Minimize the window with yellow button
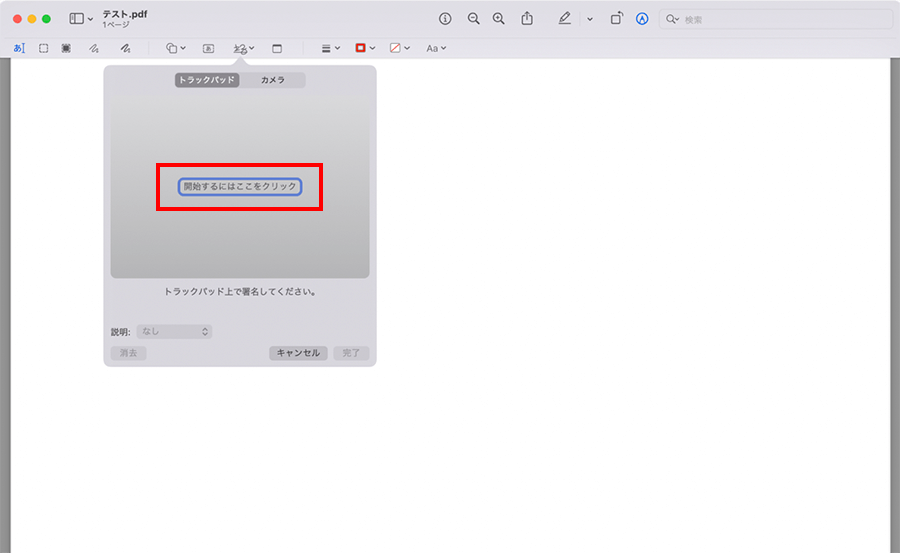 pos(32,19)
